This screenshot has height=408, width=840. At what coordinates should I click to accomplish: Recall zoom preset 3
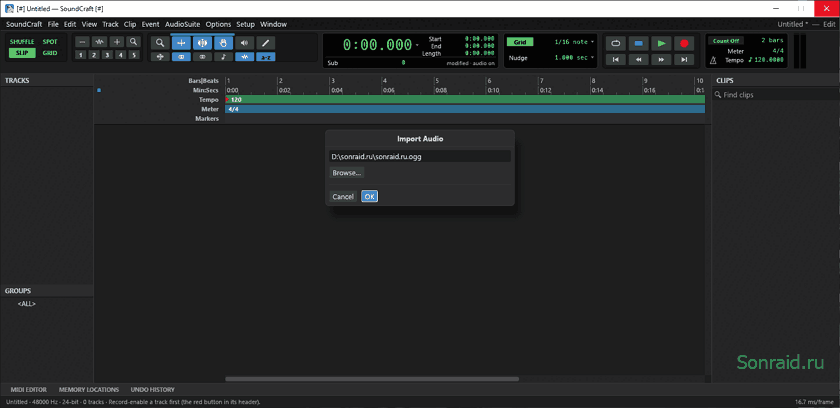tap(107, 55)
